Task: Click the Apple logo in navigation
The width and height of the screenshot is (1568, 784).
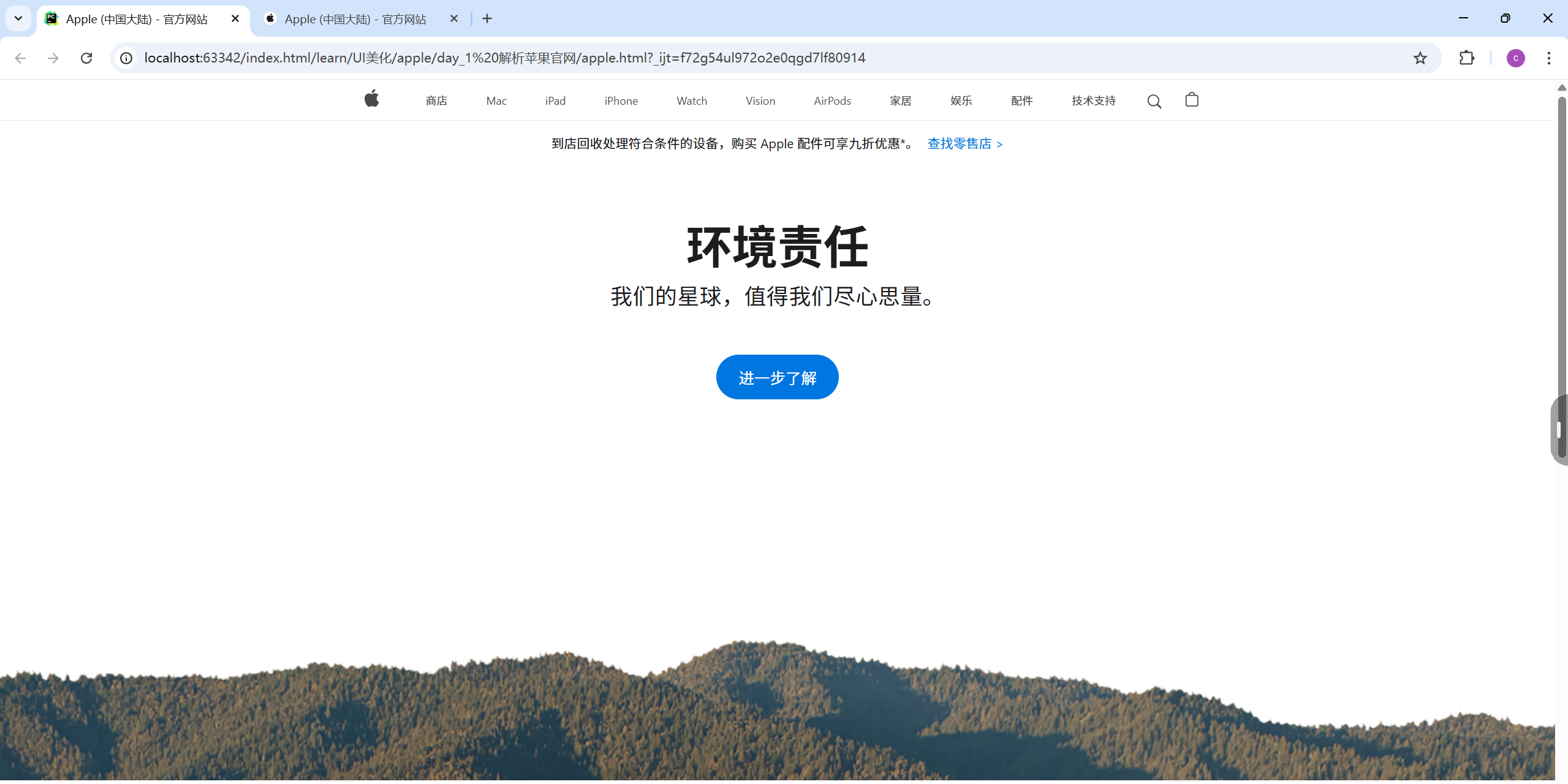Action: click(x=371, y=99)
